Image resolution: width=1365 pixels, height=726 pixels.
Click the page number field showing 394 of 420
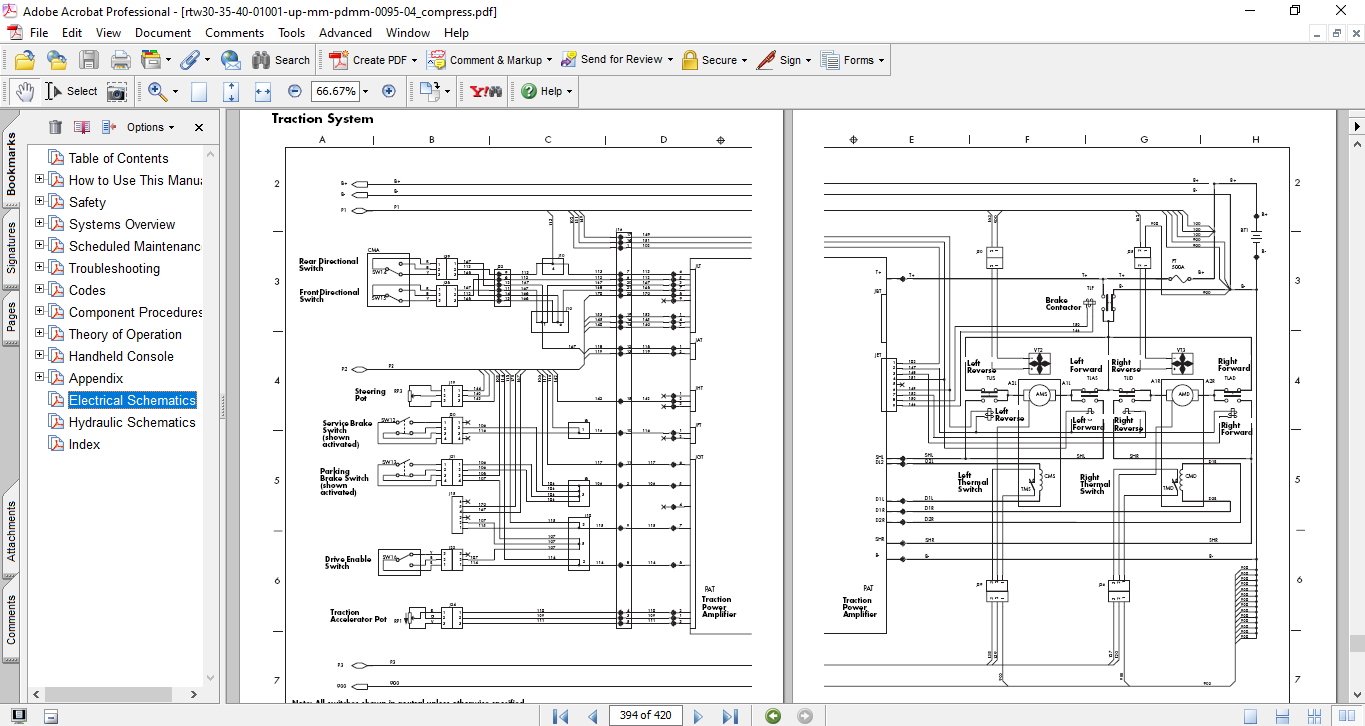[x=646, y=715]
